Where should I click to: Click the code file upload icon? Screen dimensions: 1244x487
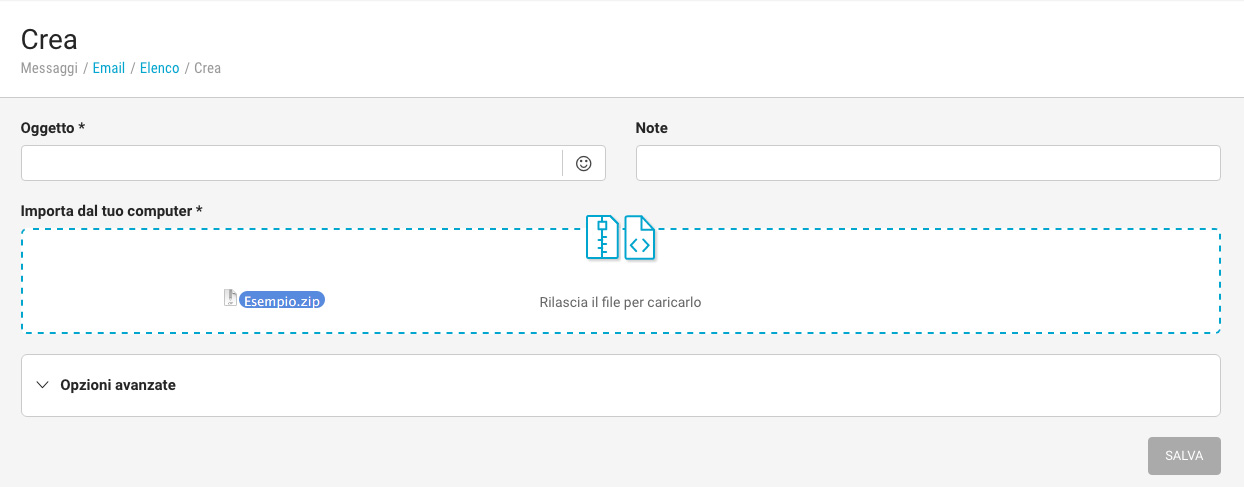(x=640, y=238)
